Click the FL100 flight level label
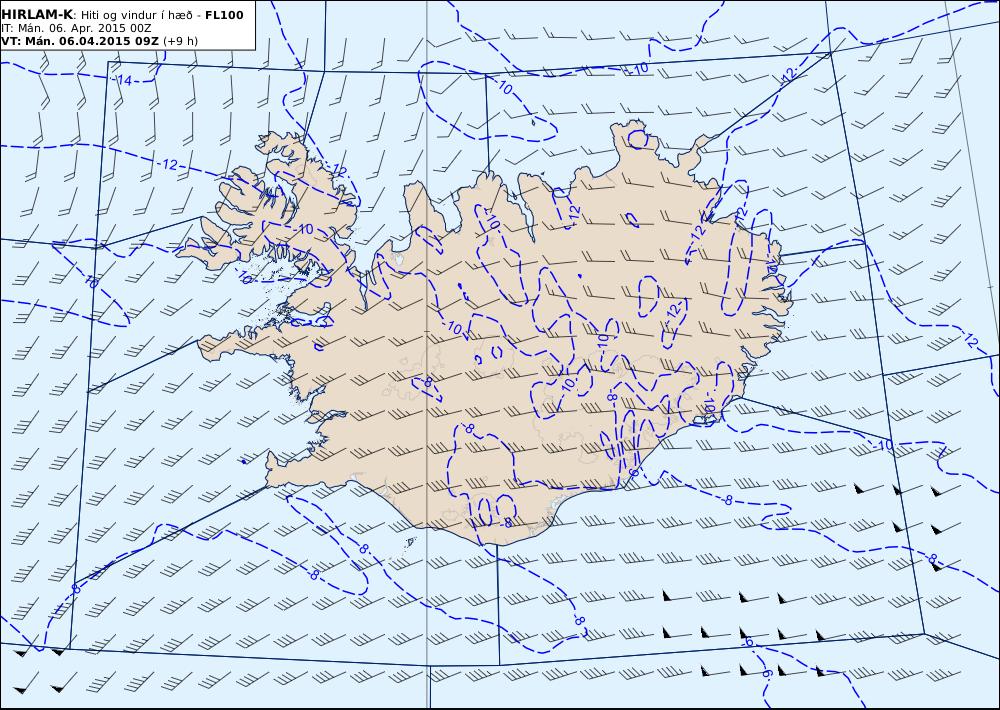This screenshot has width=1000, height=710. click(x=224, y=15)
